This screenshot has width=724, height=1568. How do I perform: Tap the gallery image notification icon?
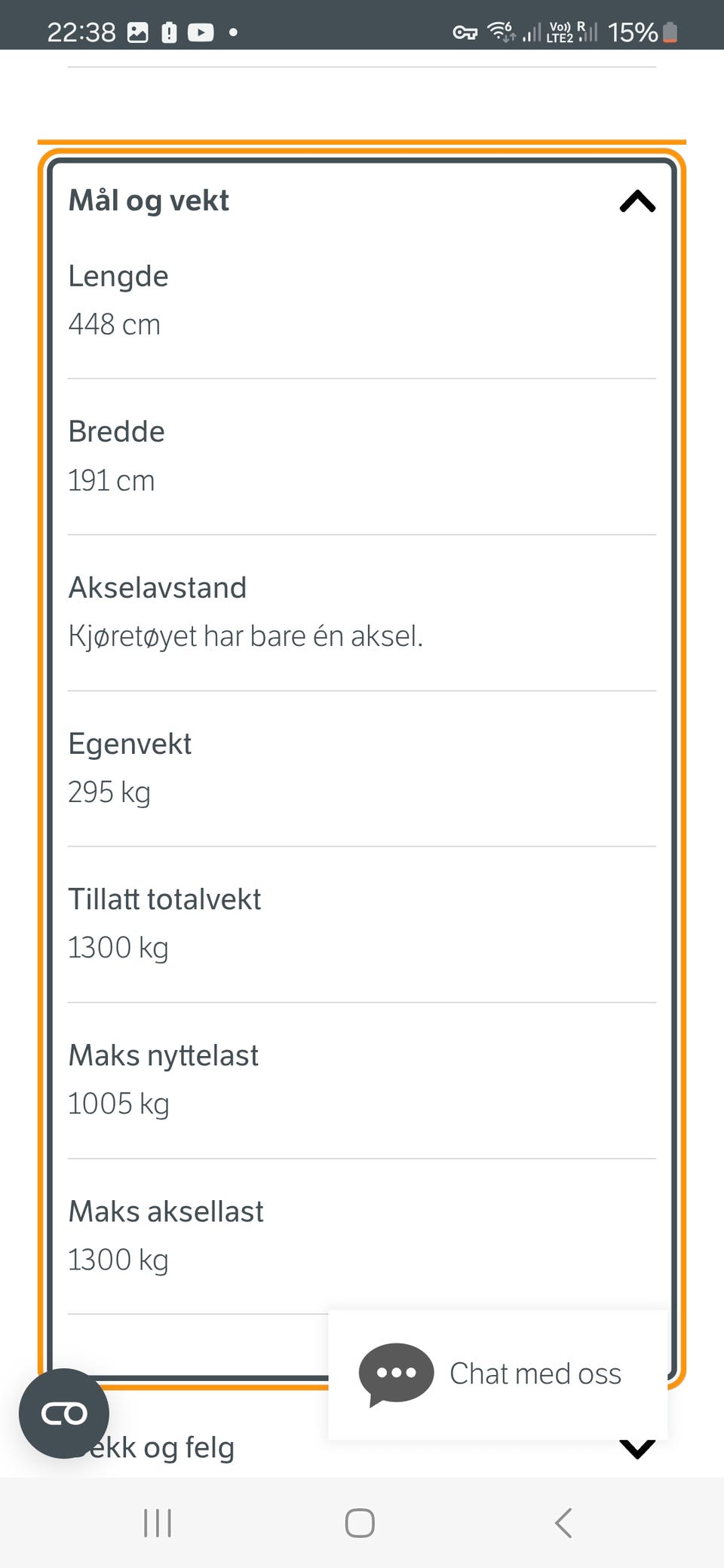tap(137, 32)
